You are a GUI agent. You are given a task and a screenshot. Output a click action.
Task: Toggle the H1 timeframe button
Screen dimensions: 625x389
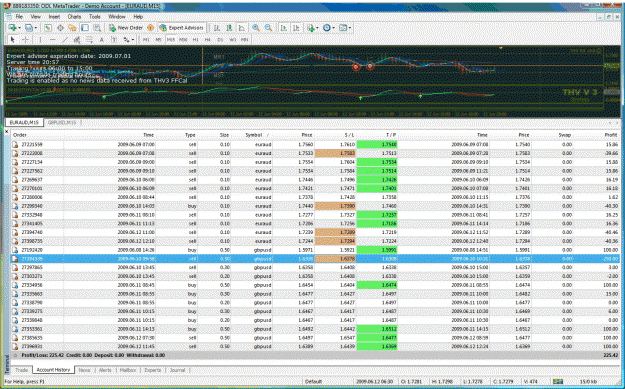[x=196, y=39]
